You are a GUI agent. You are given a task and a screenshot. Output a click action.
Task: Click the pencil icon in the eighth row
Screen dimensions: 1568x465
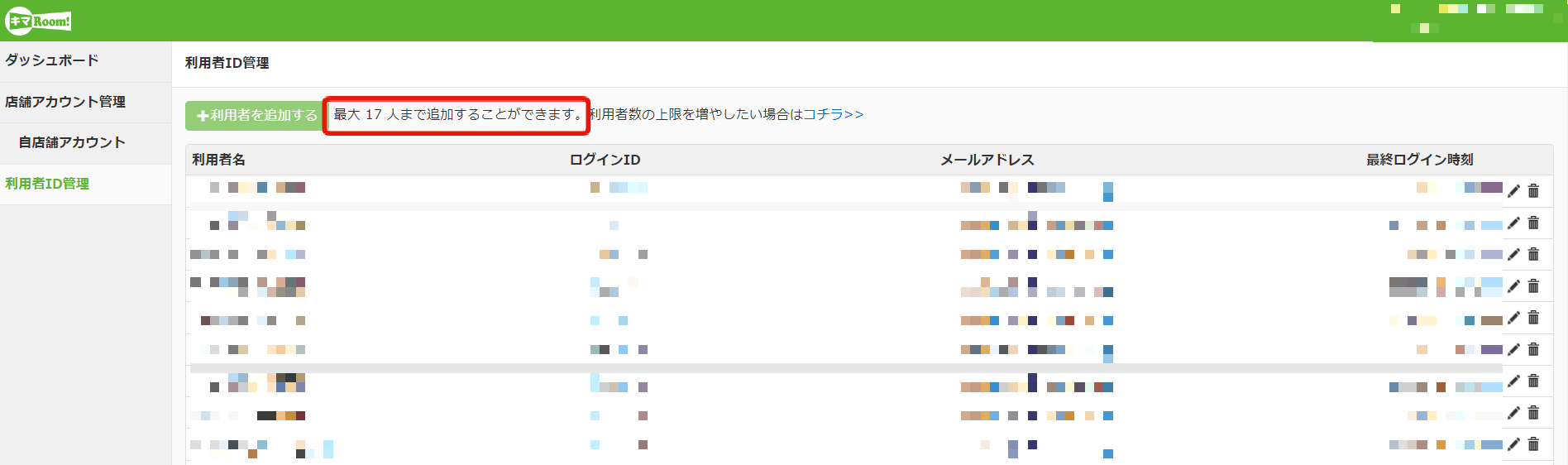point(1513,413)
